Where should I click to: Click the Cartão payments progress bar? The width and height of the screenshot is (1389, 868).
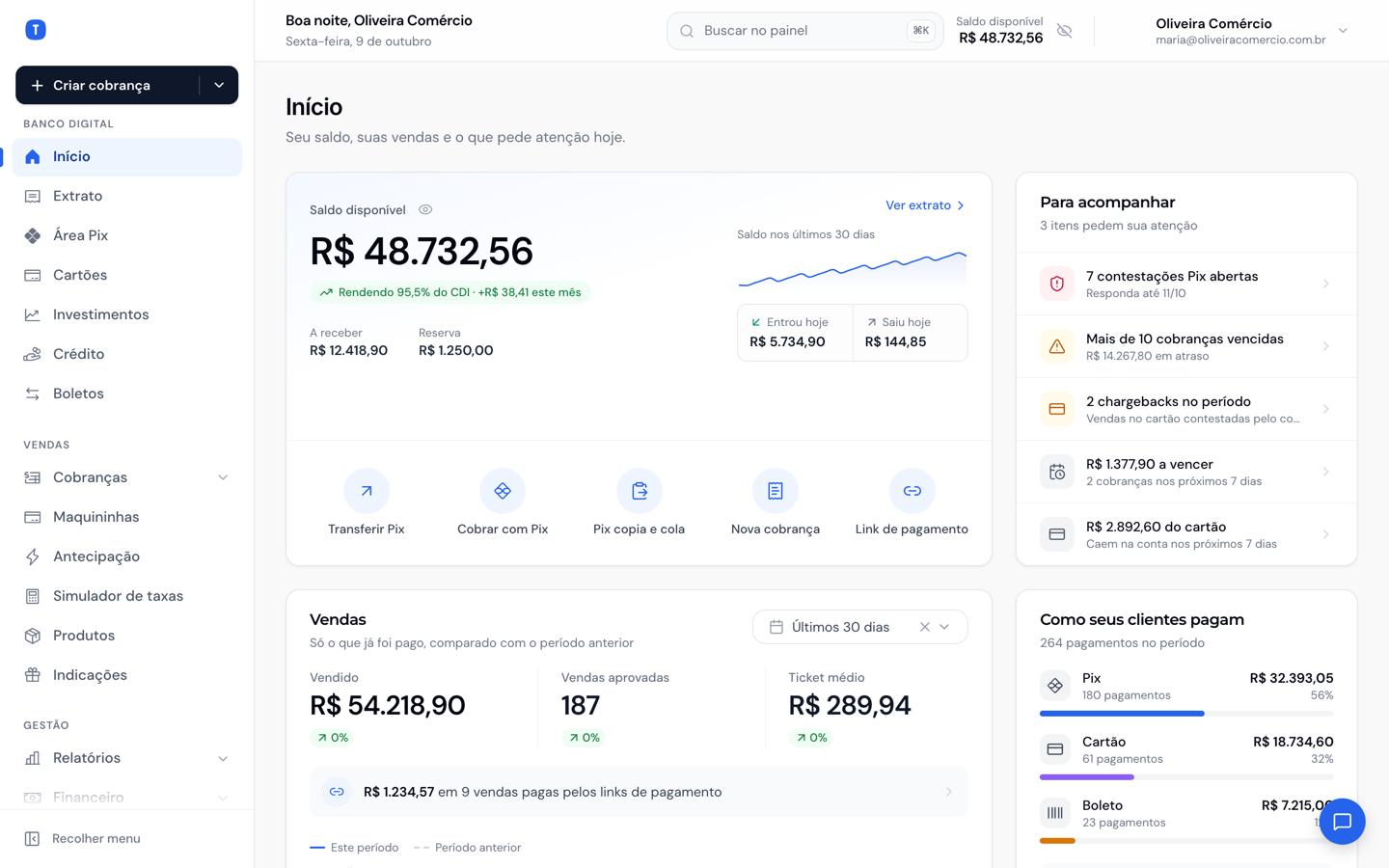point(1186,777)
